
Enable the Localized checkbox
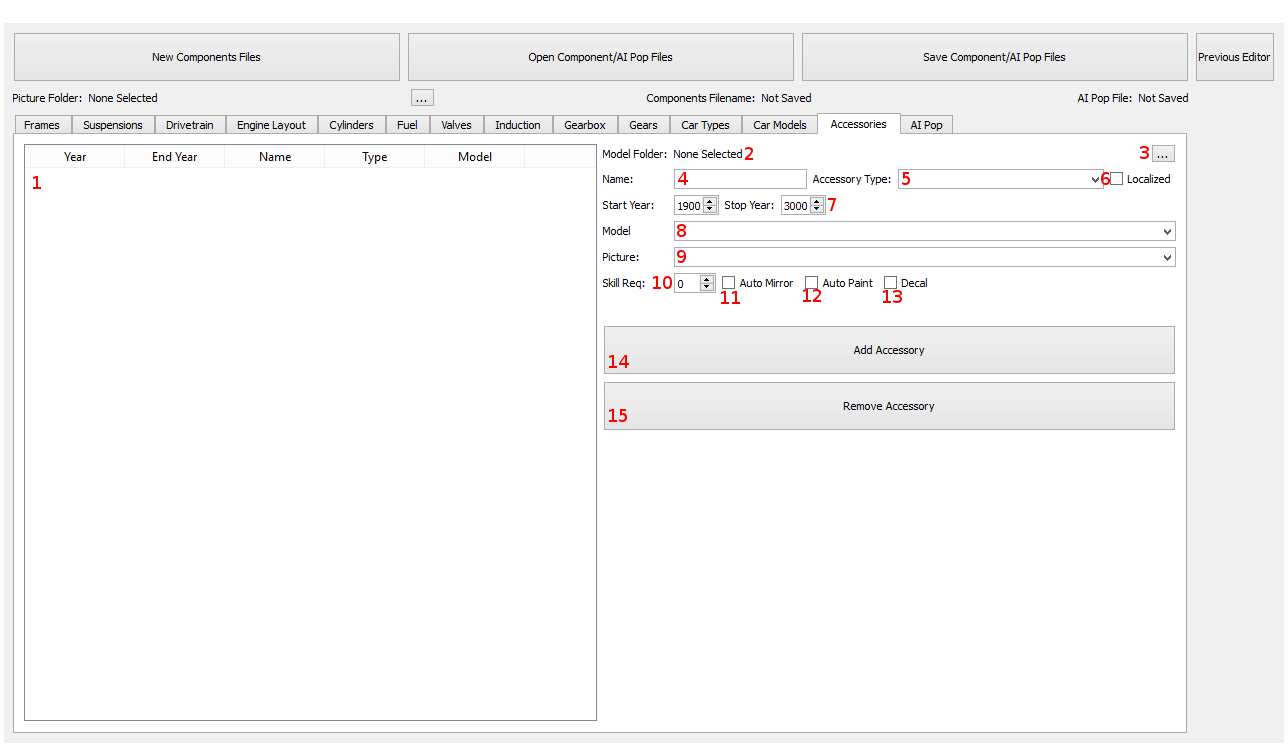(x=1117, y=179)
